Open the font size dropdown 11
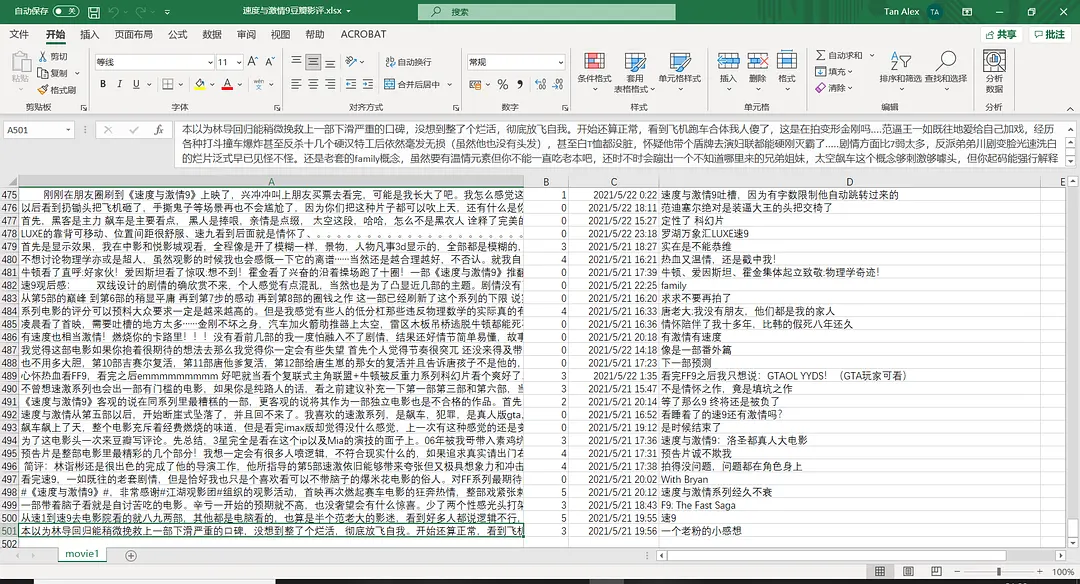The width and height of the screenshot is (1080, 584). pos(239,63)
